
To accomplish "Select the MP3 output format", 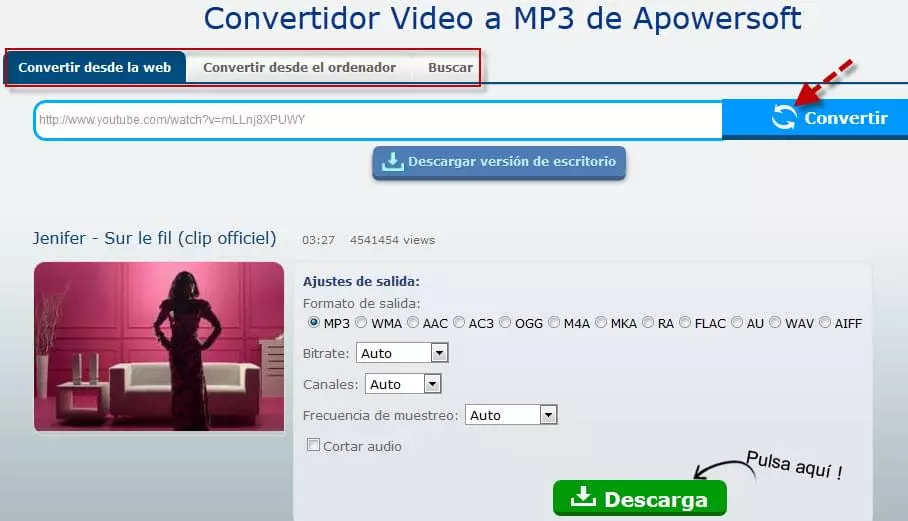I will tap(314, 323).
